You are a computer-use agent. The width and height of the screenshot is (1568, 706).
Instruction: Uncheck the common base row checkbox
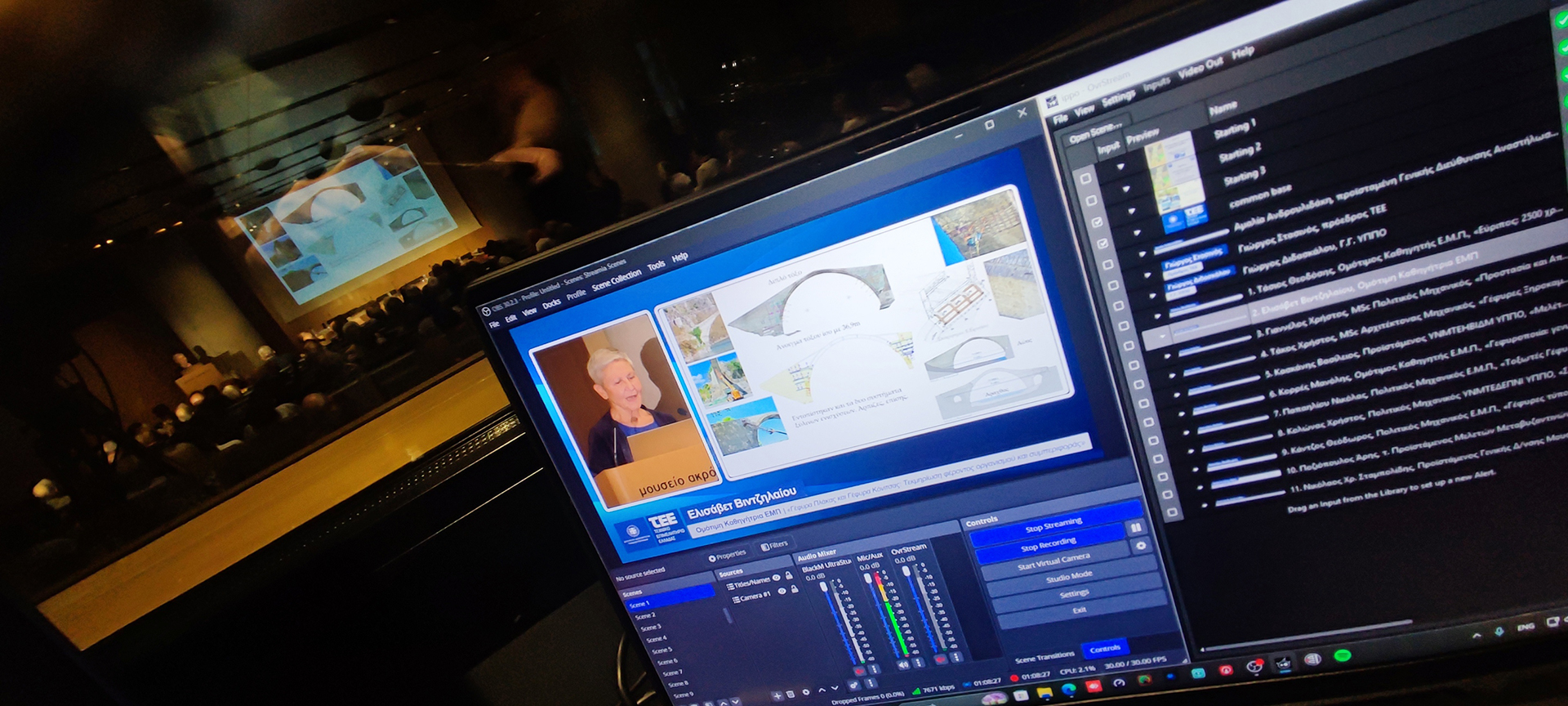(1102, 243)
